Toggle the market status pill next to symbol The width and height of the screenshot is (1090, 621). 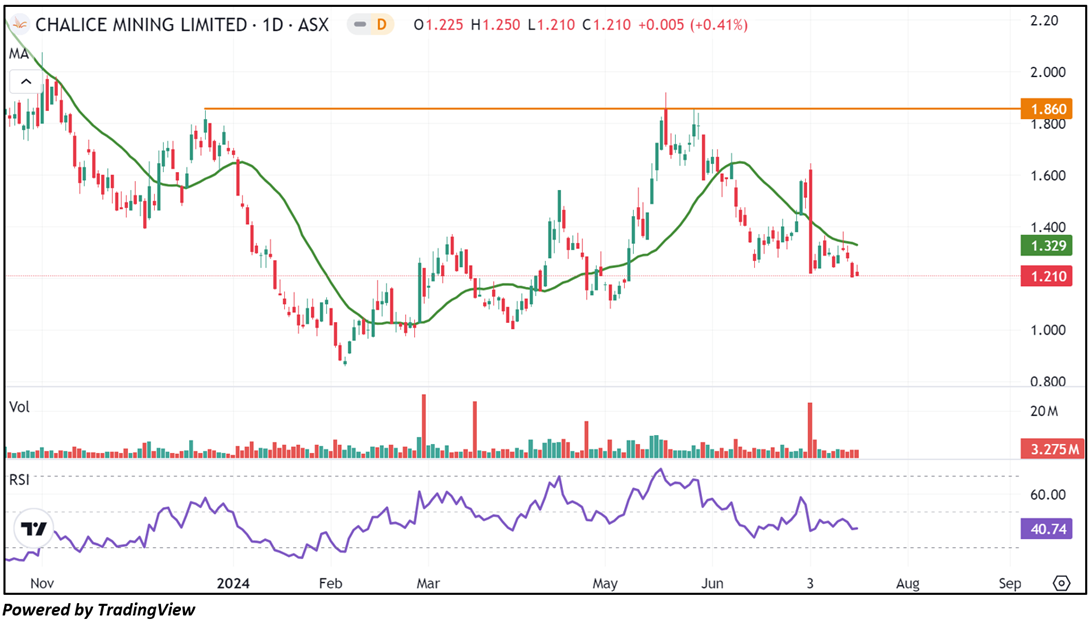[x=368, y=25]
